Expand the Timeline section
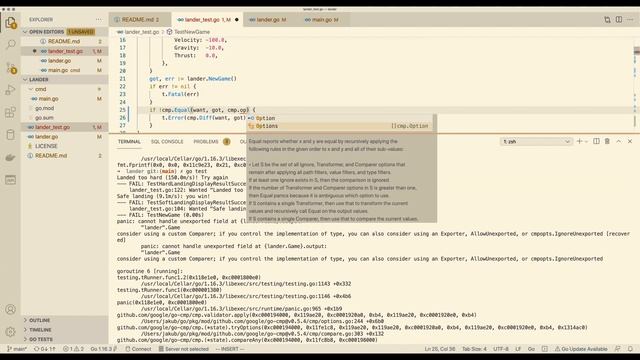The width and height of the screenshot is (640, 360). click(64, 330)
